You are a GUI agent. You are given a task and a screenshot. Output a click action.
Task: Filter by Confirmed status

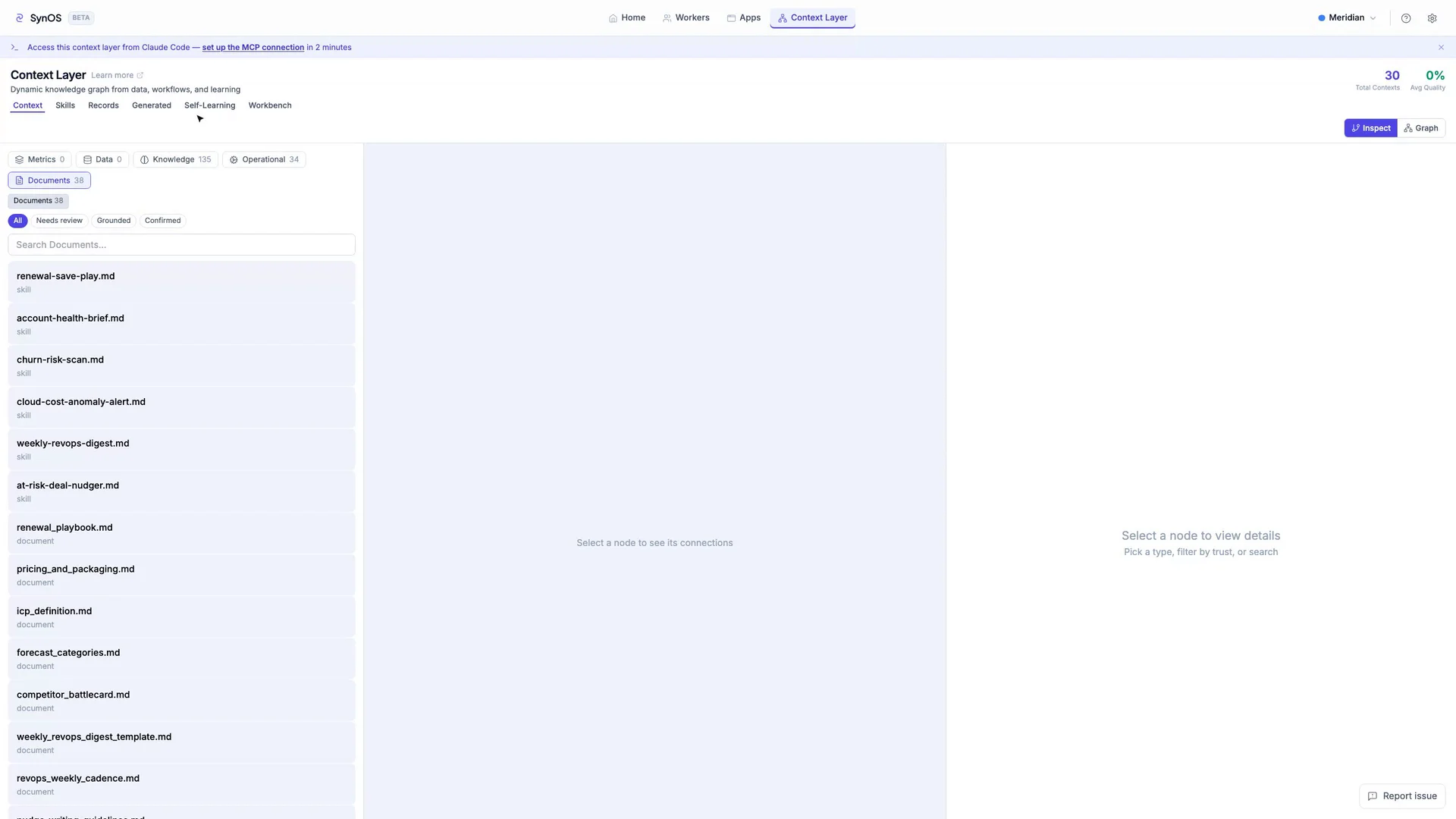163,221
